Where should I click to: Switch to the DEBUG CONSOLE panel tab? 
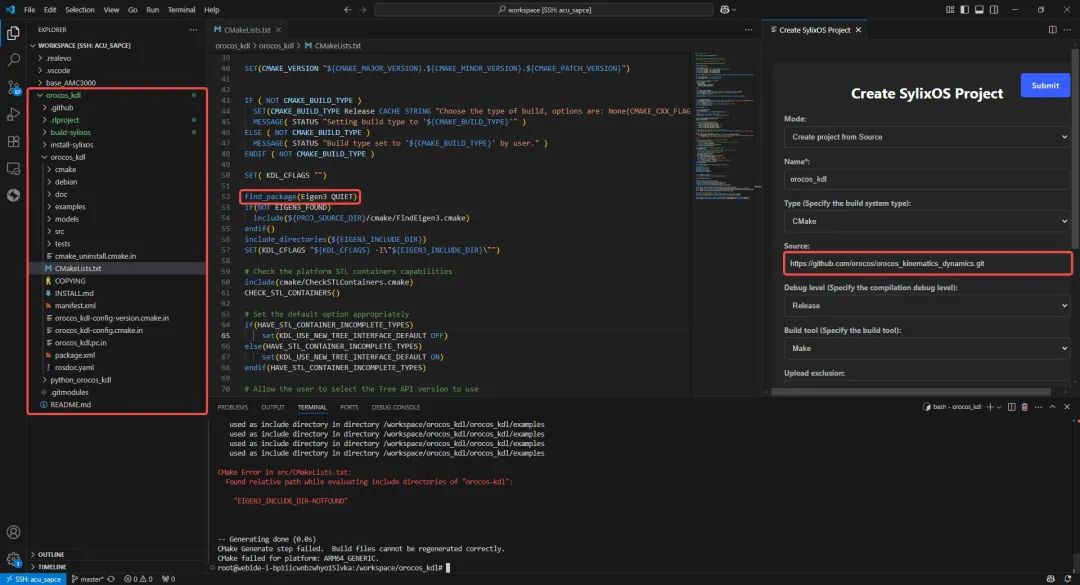coord(395,407)
